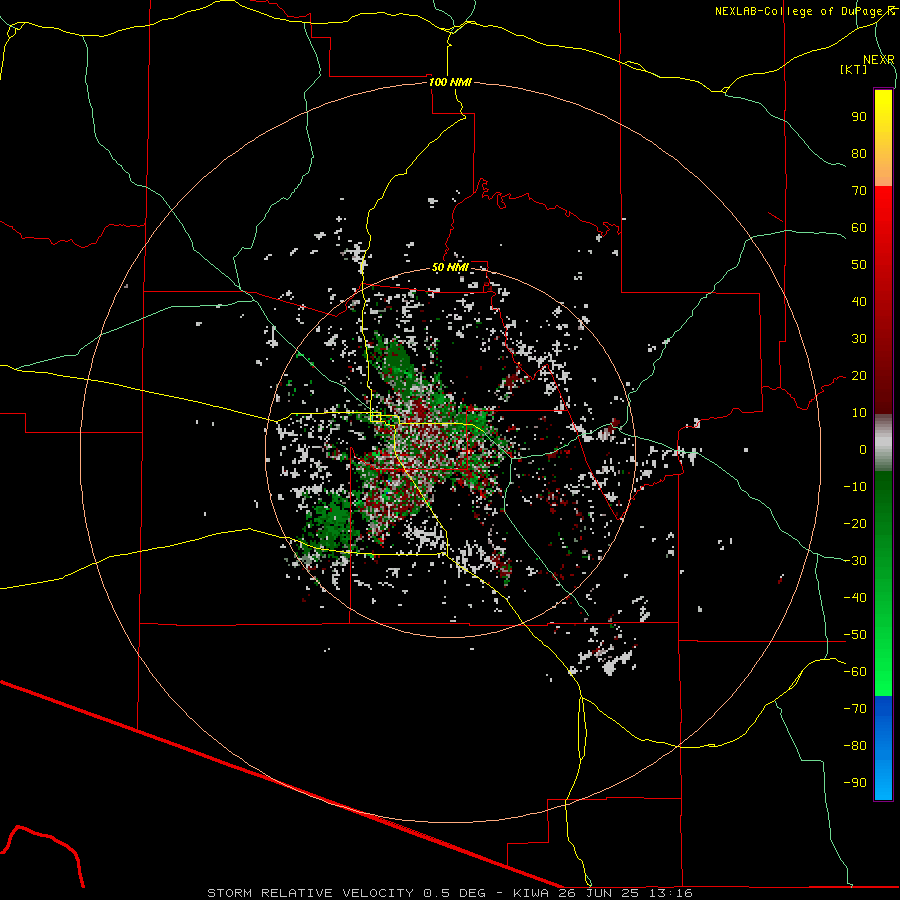The height and width of the screenshot is (900, 900).
Task: Select the -70 value on the velocity scale
Action: pos(855,709)
